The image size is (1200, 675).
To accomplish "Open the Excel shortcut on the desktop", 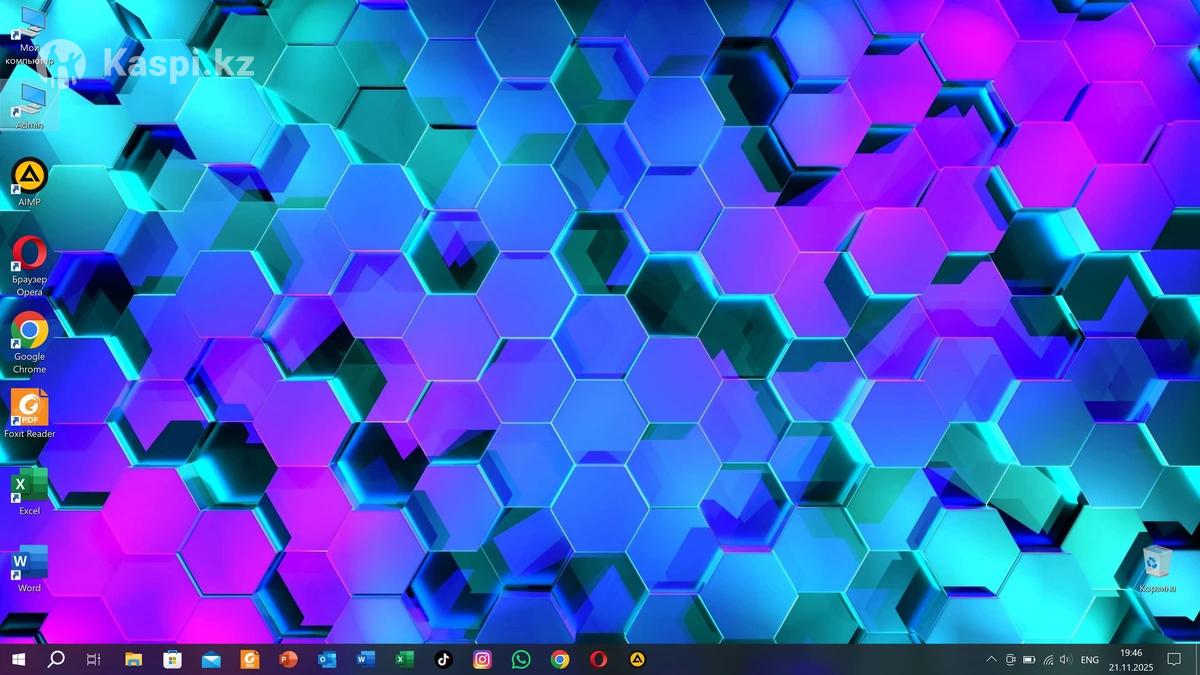I will pos(29,486).
